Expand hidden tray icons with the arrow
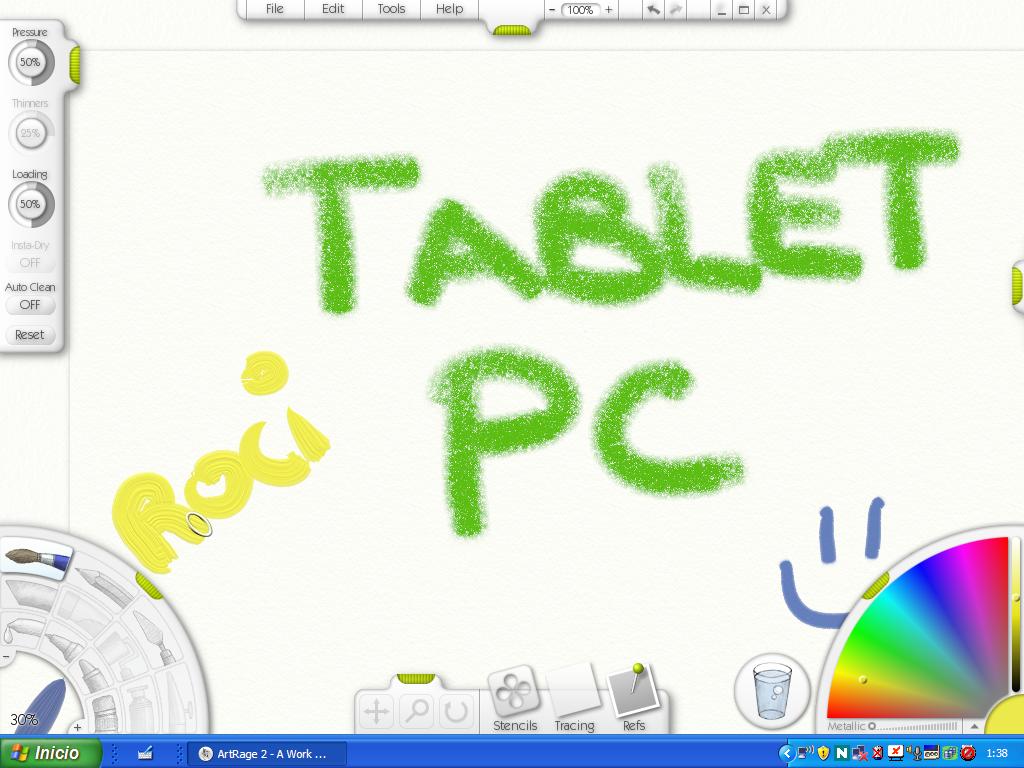 point(786,753)
